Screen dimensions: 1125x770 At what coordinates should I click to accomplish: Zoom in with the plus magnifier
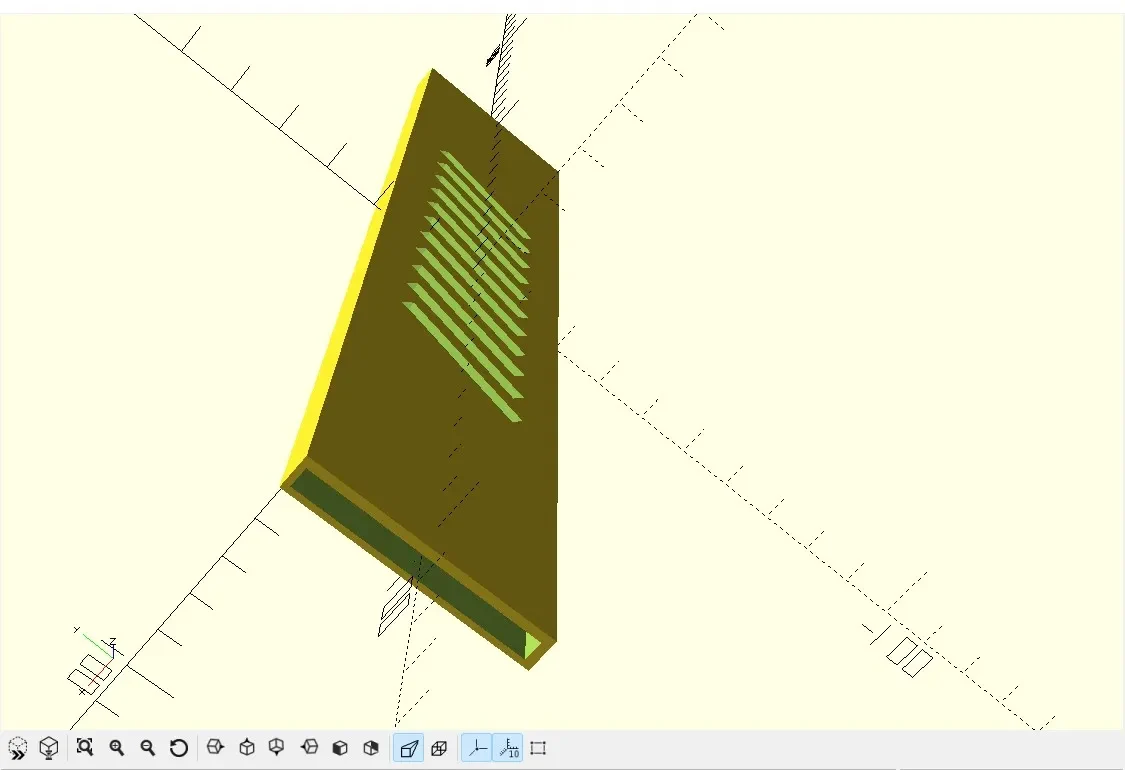point(116,748)
